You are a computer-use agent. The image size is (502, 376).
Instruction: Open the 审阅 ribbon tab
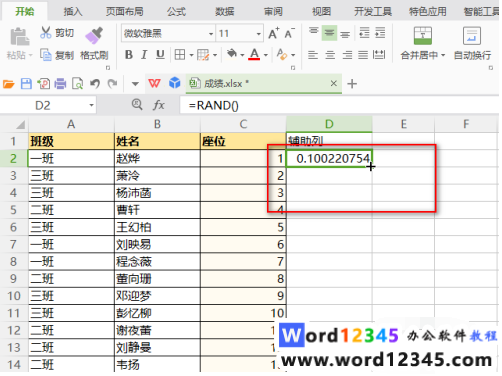click(273, 11)
